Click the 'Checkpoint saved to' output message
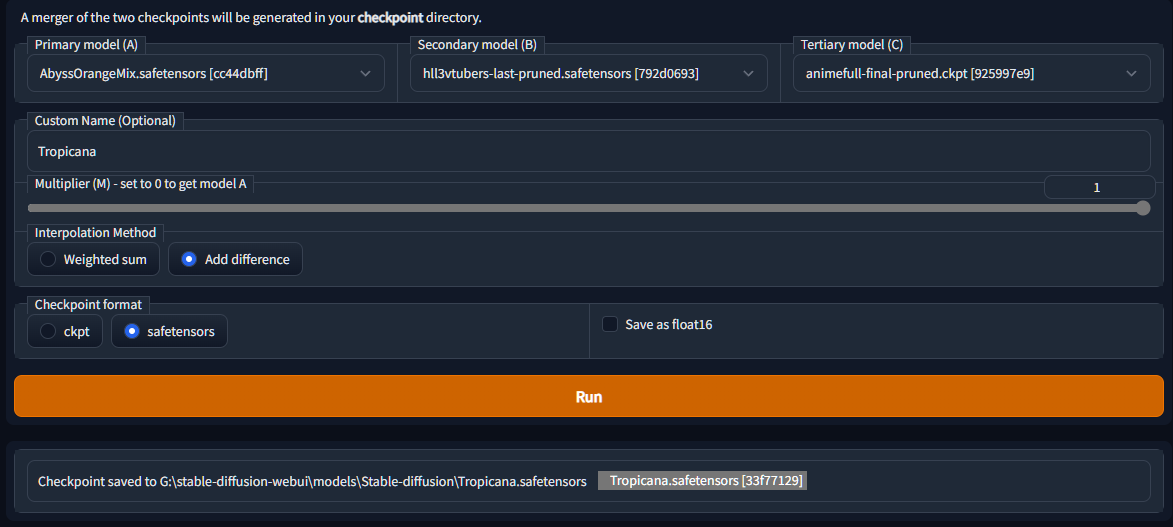The width and height of the screenshot is (1173, 527). [312, 481]
